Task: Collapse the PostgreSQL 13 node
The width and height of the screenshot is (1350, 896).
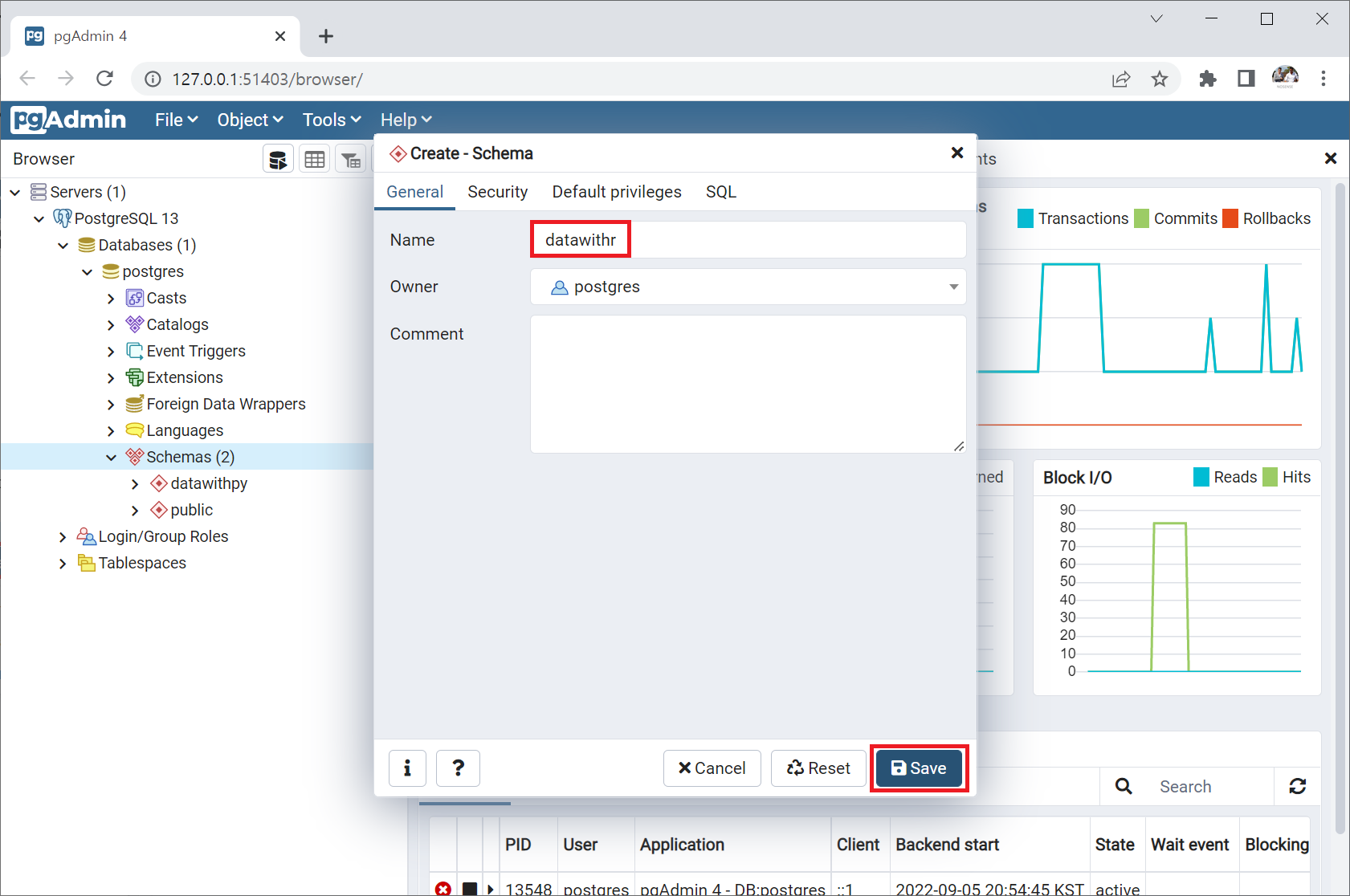Action: [x=39, y=218]
